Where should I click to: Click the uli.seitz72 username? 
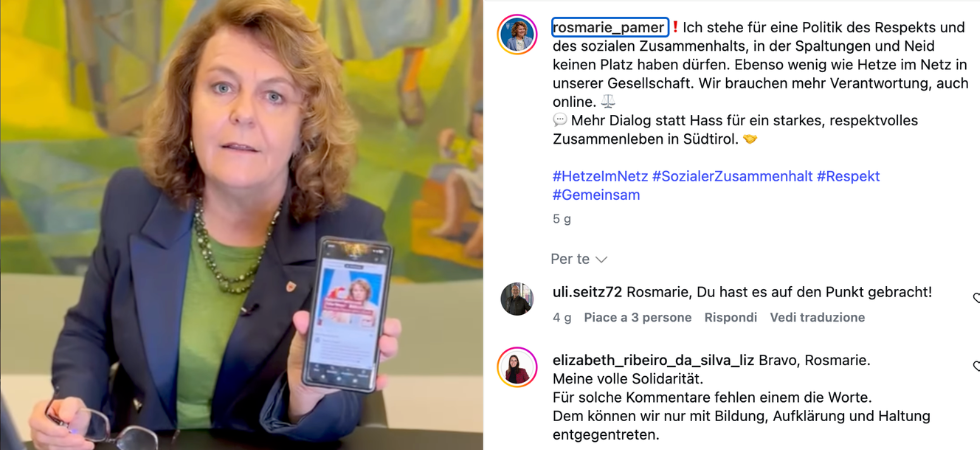point(588,292)
